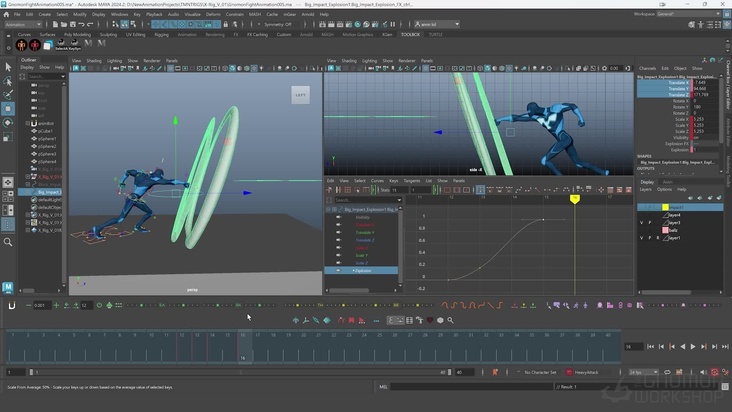
Task: Click the orange character shelf icon
Action: point(21,45)
